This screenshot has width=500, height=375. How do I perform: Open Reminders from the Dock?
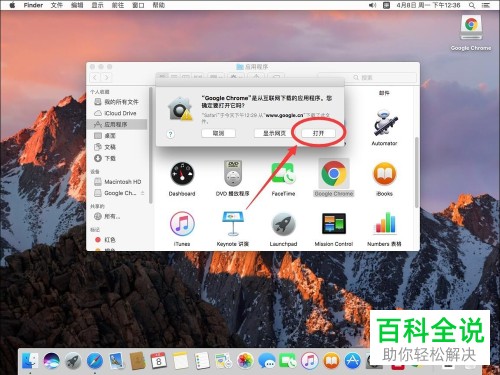[202, 361]
